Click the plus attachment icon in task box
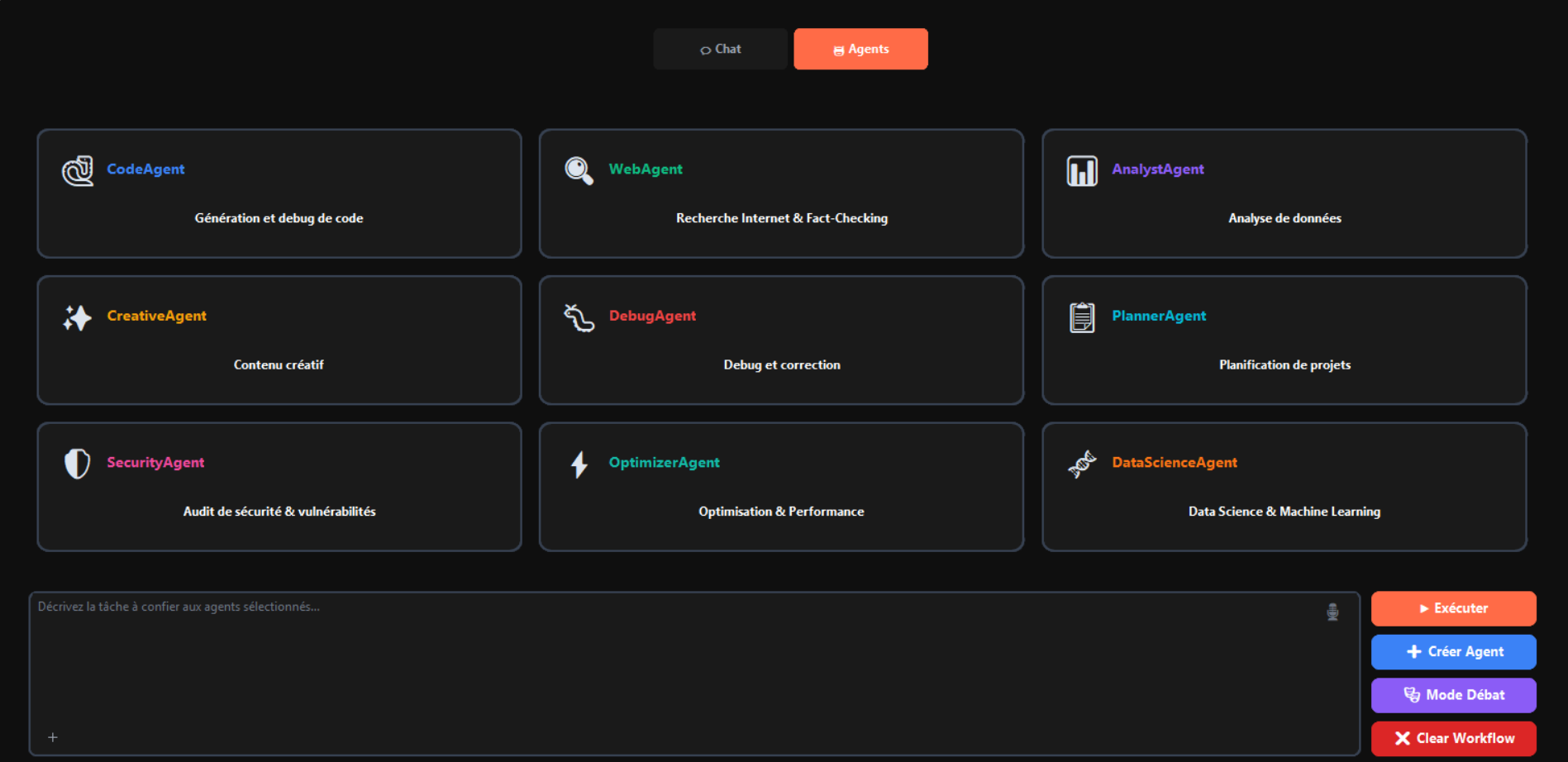Viewport: 1568px width, 762px height. pyautogui.click(x=53, y=737)
